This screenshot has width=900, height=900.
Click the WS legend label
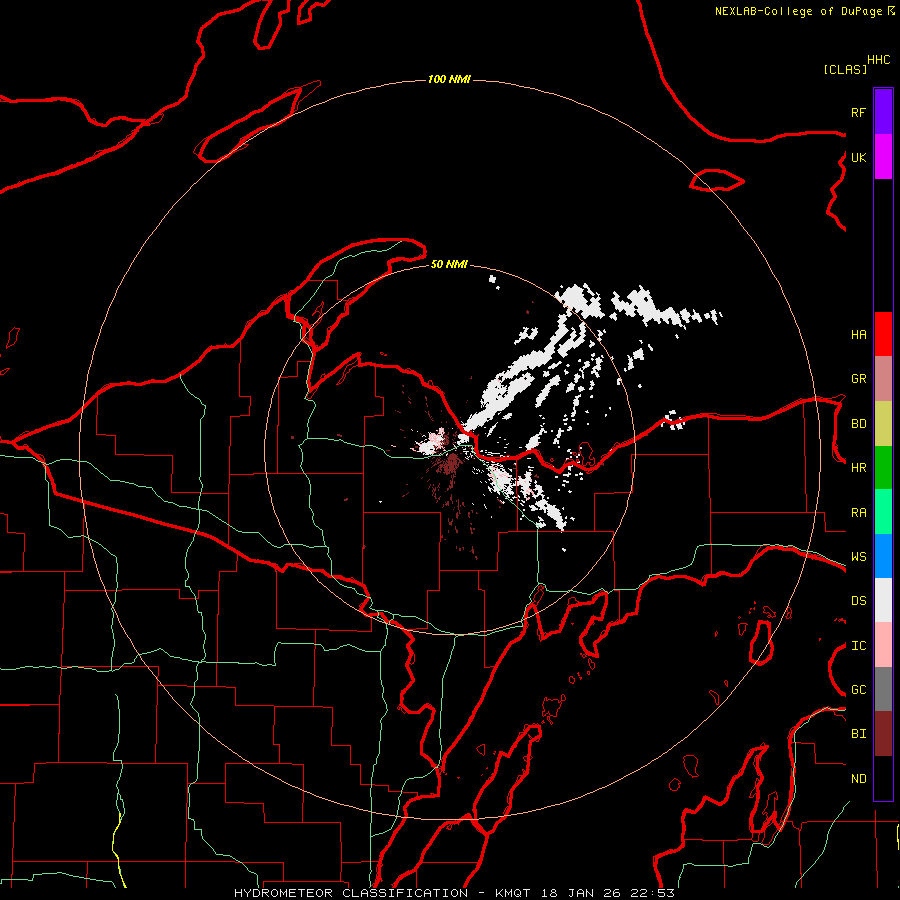(x=858, y=557)
